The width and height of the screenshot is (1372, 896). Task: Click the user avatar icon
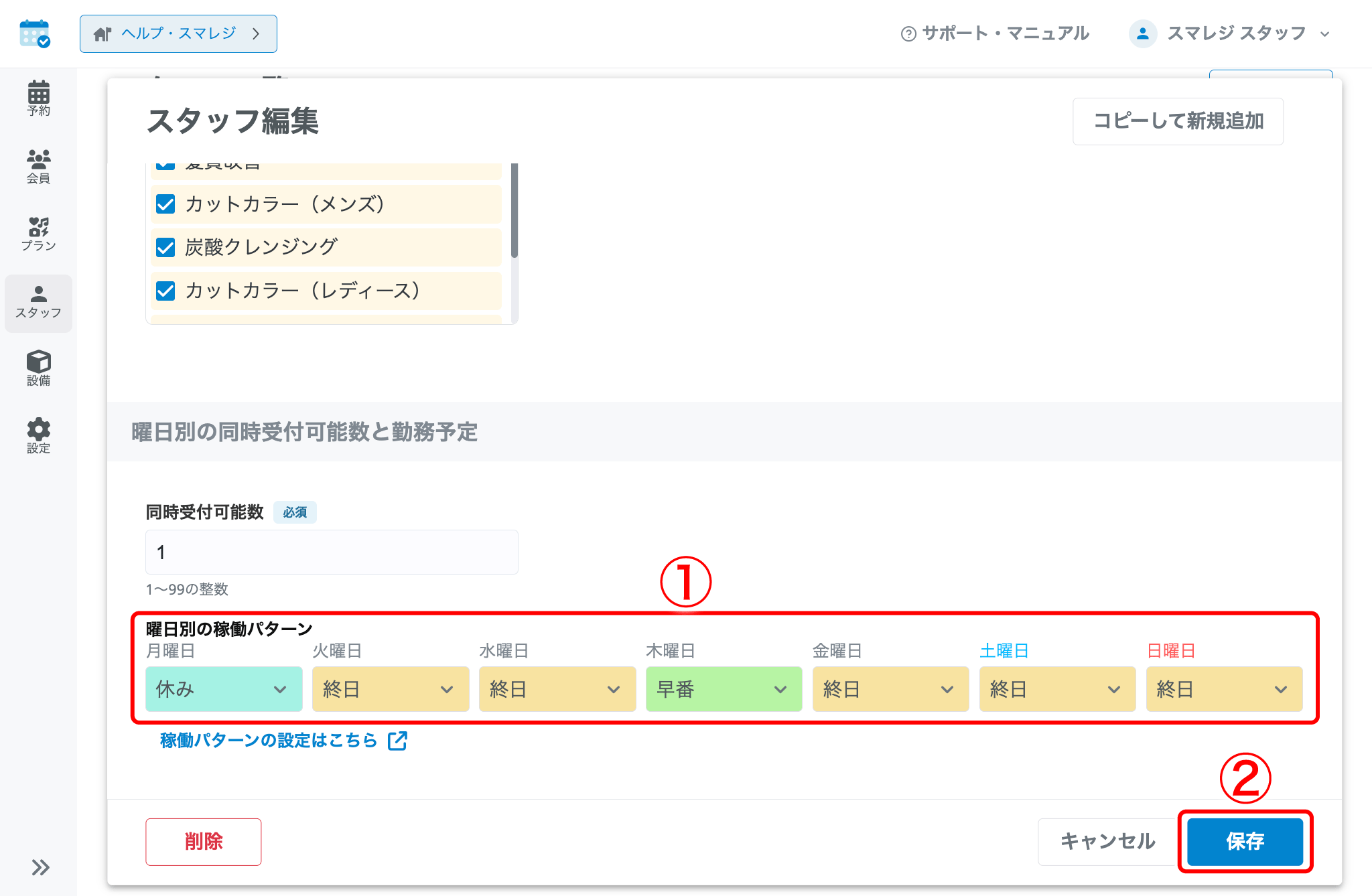tap(1143, 33)
